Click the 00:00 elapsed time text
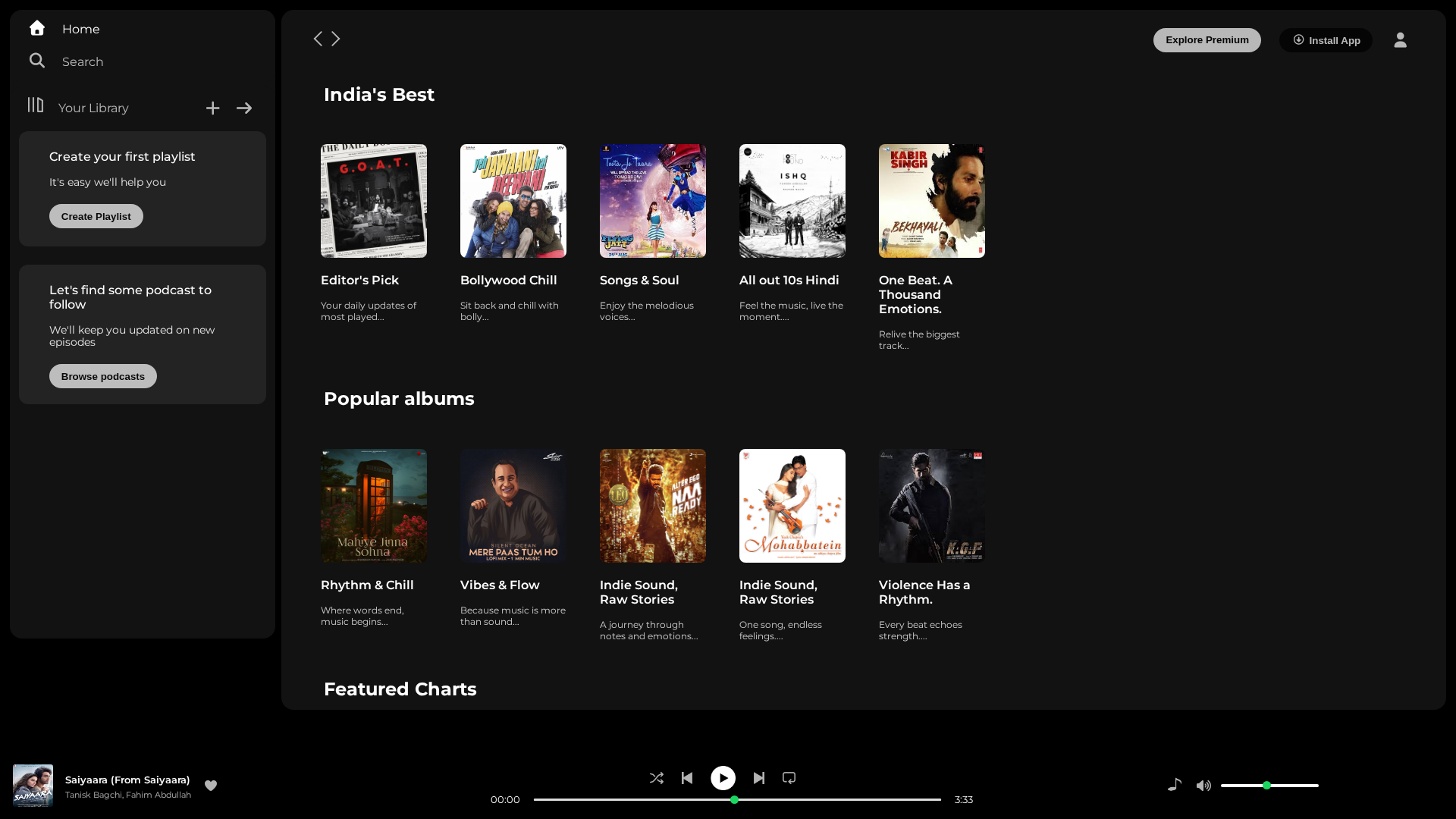Screen dimensions: 1456x819 [x=505, y=799]
